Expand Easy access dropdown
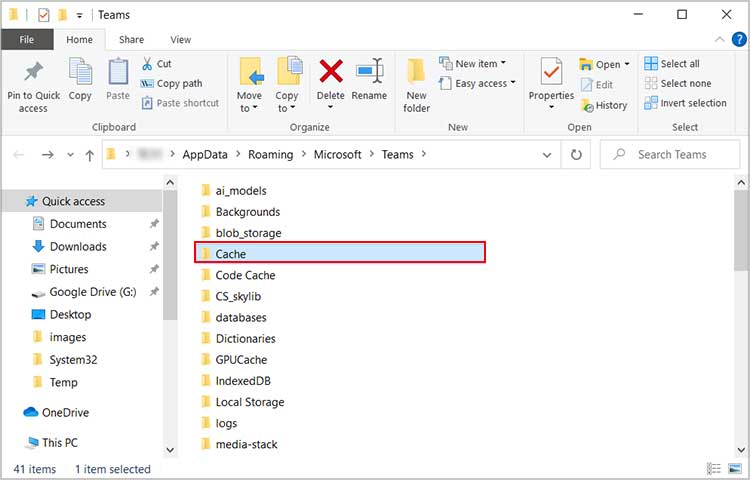The image size is (750, 480). 513,83
